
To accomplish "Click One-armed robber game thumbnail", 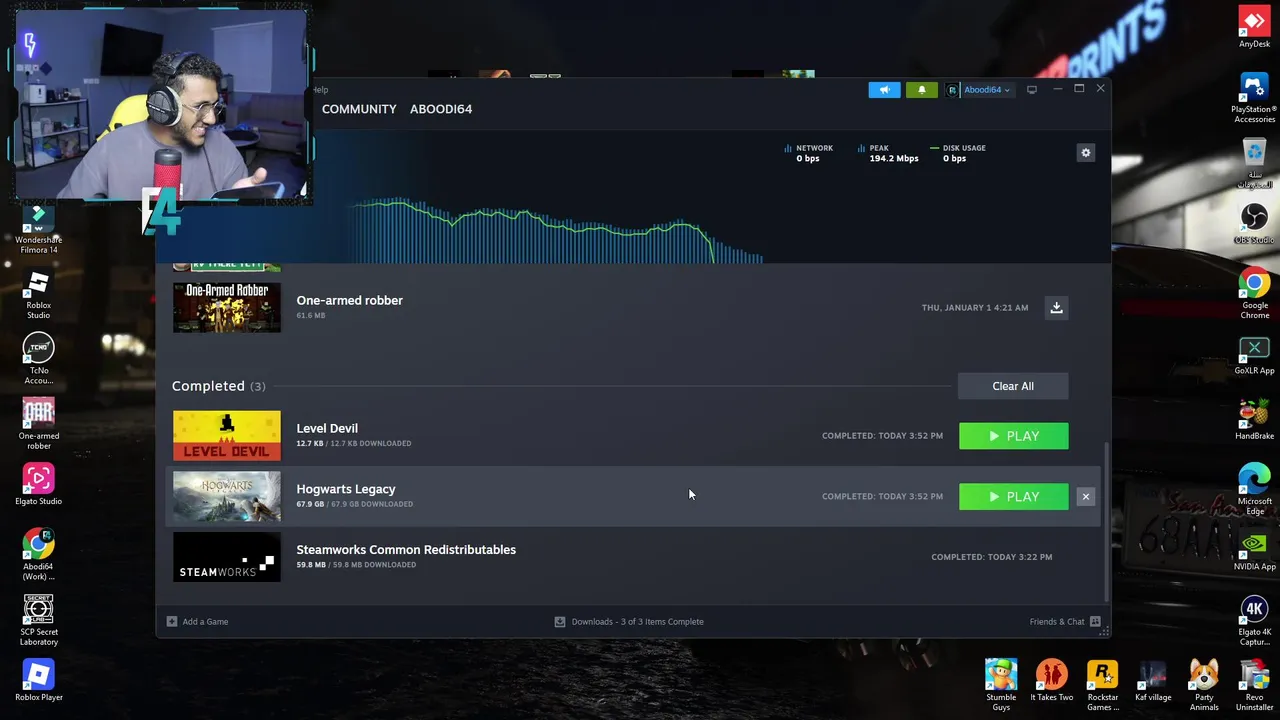I will 227,307.
